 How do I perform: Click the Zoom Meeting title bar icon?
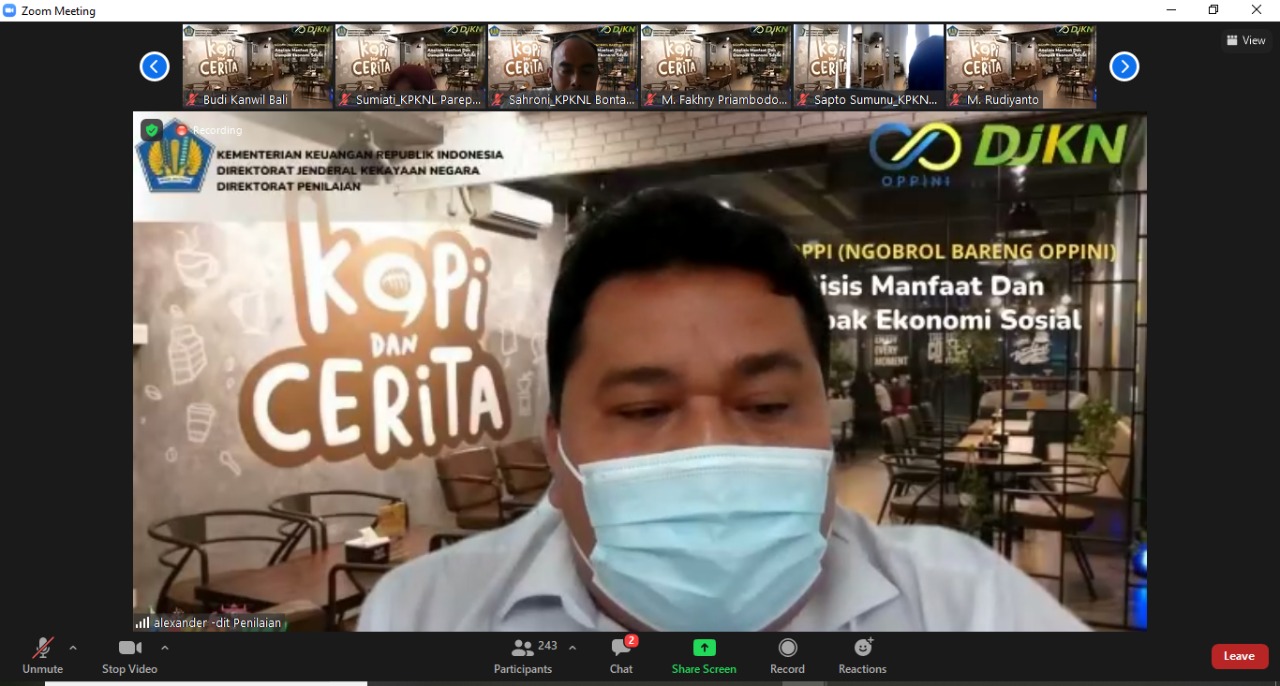tap(10, 10)
